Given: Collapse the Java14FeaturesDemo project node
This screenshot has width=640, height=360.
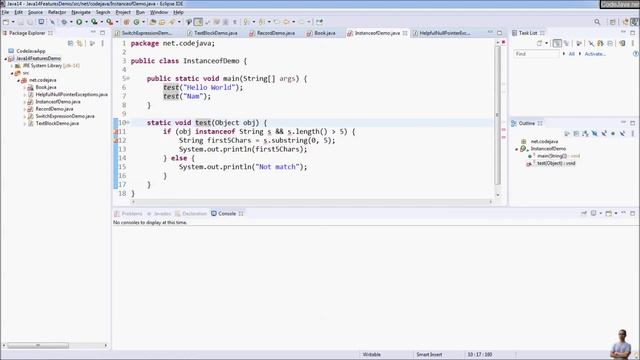Looking at the screenshot, I should coord(6,58).
